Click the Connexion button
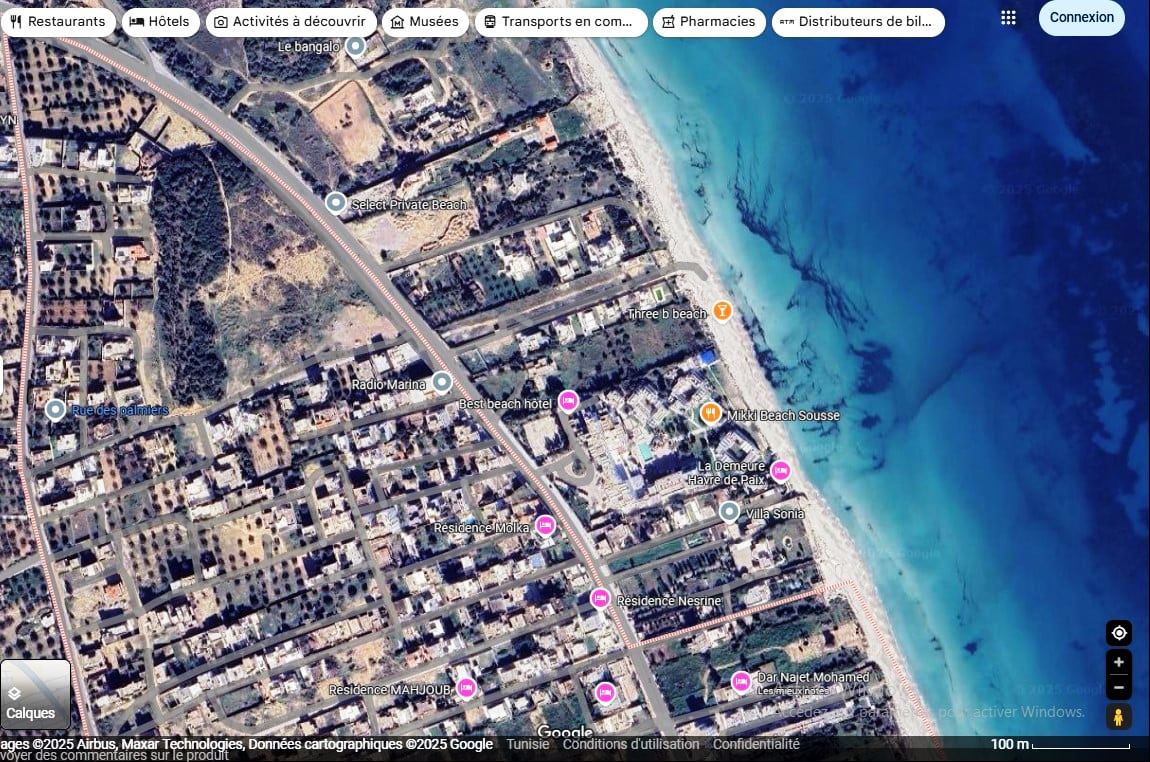The height and width of the screenshot is (762, 1150). pos(1081,17)
